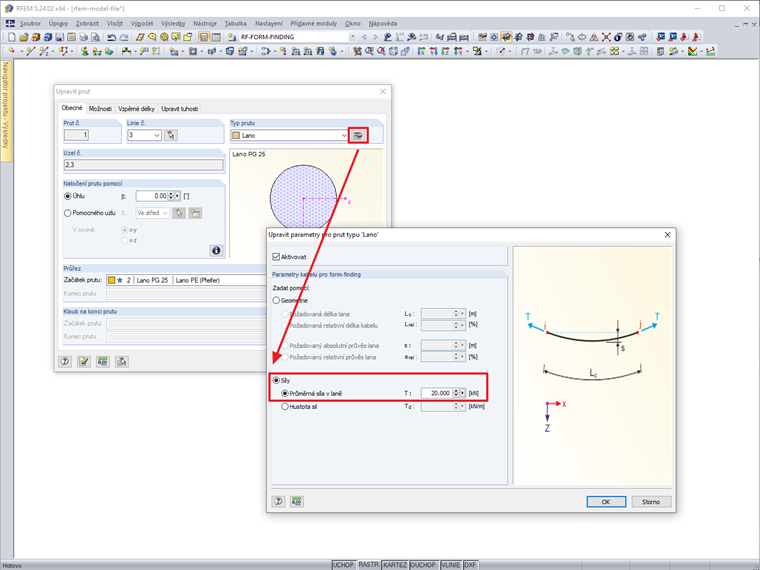Click the new line icon in second toolbar
Image resolution: width=760 pixels, height=570 pixels.
click(31, 51)
